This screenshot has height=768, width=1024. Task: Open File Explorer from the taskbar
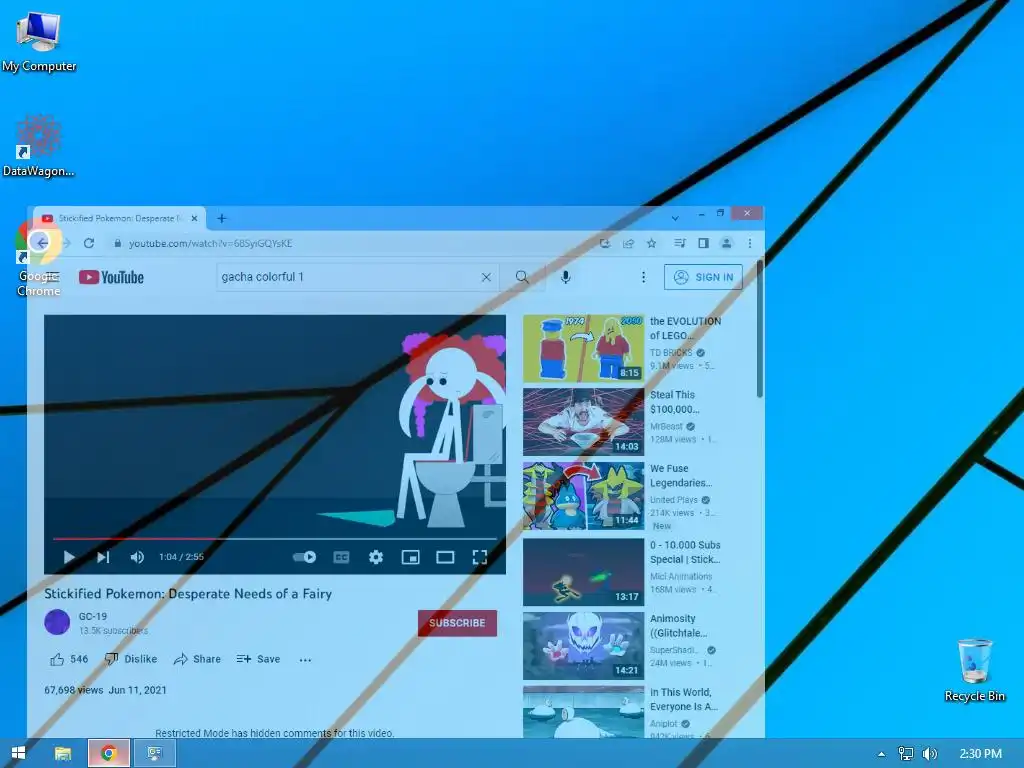click(x=63, y=753)
